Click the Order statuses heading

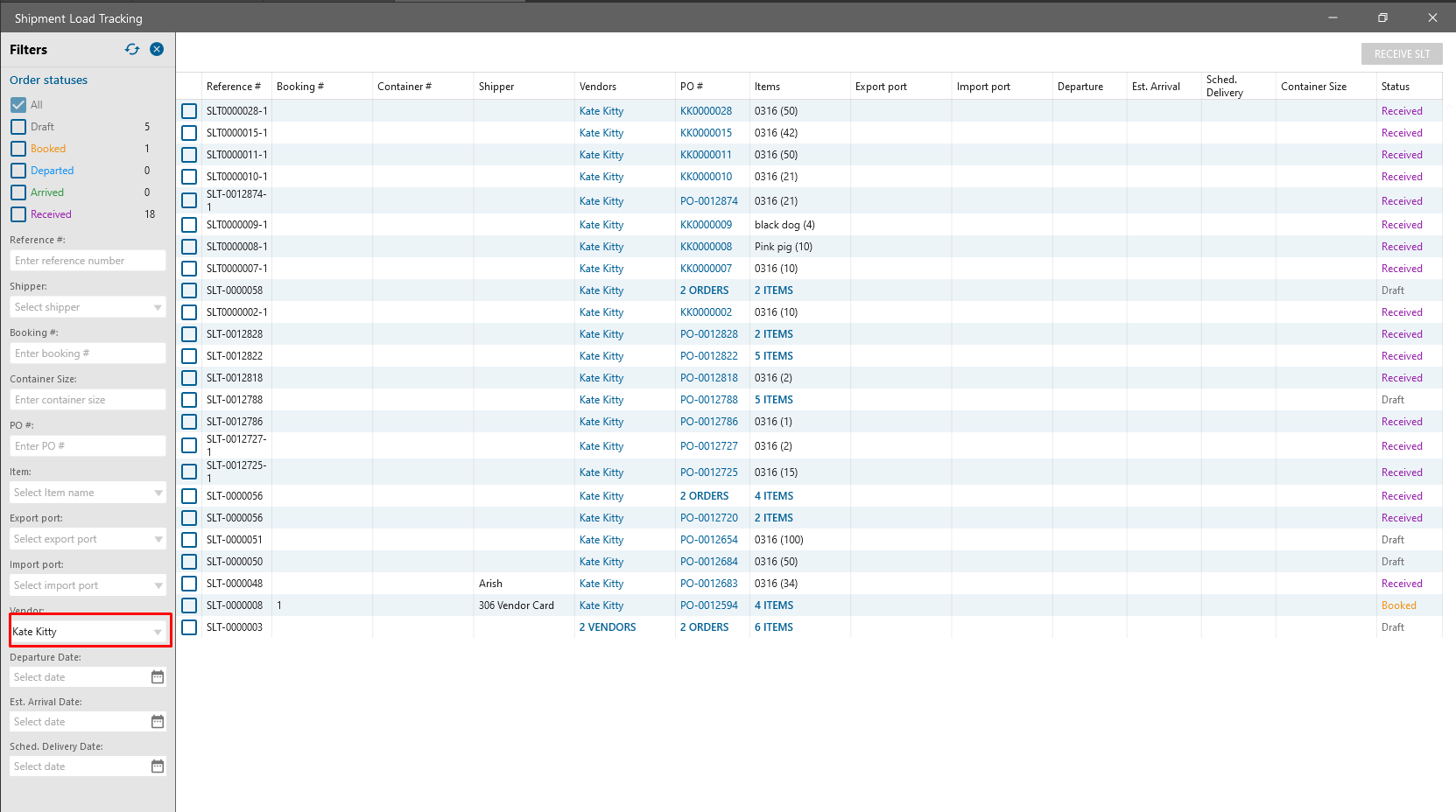tap(49, 80)
